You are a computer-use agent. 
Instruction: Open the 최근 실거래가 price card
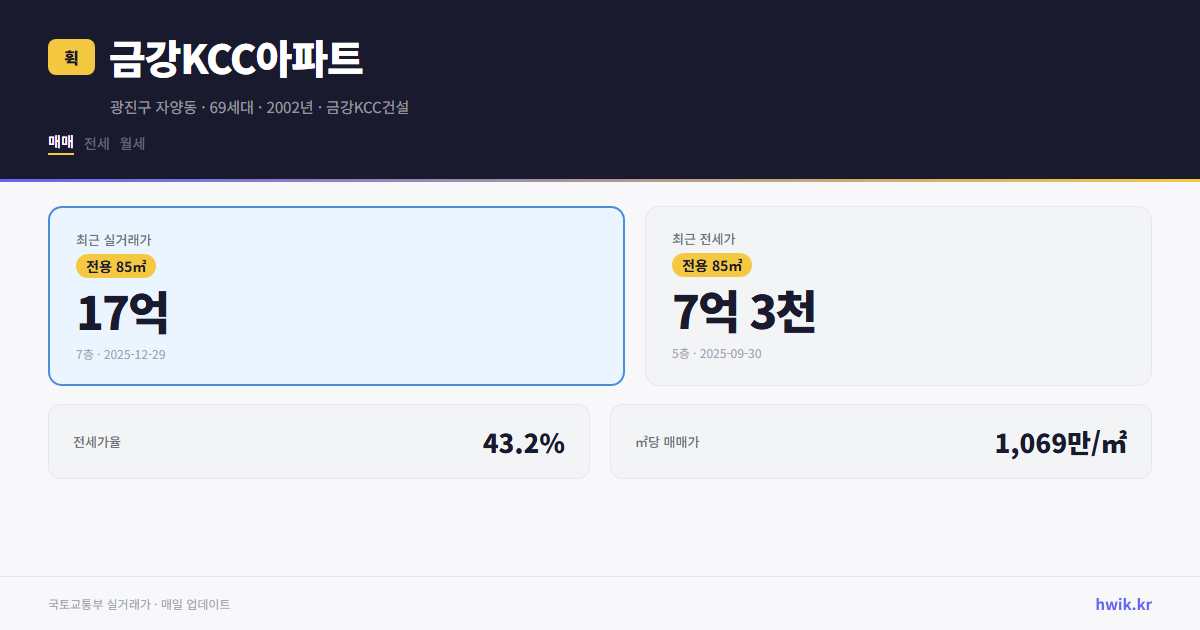(x=335, y=295)
